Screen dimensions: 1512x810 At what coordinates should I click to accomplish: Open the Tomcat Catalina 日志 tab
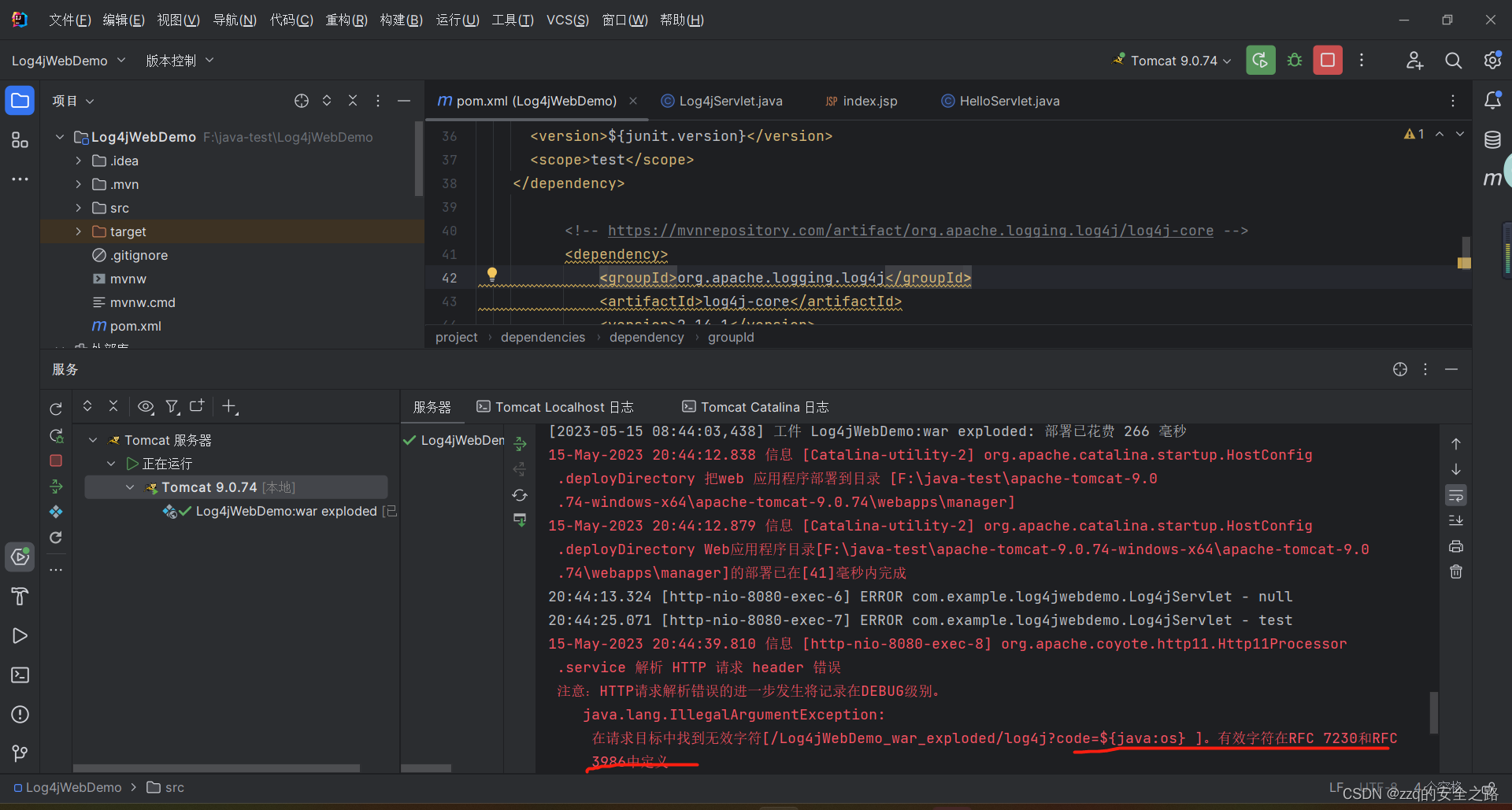coord(755,407)
